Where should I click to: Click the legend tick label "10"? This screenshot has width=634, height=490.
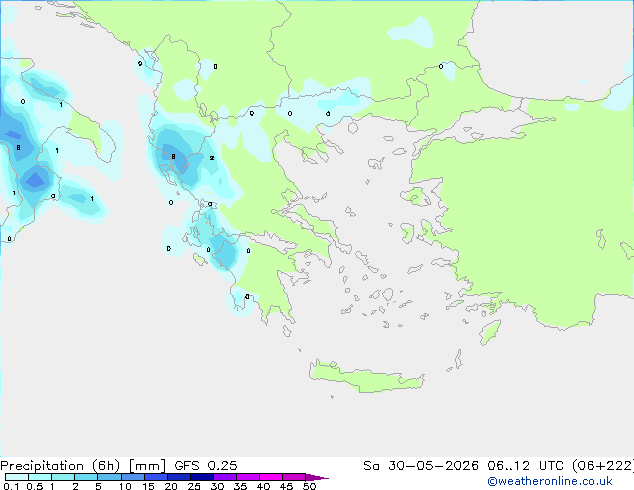tap(125, 486)
